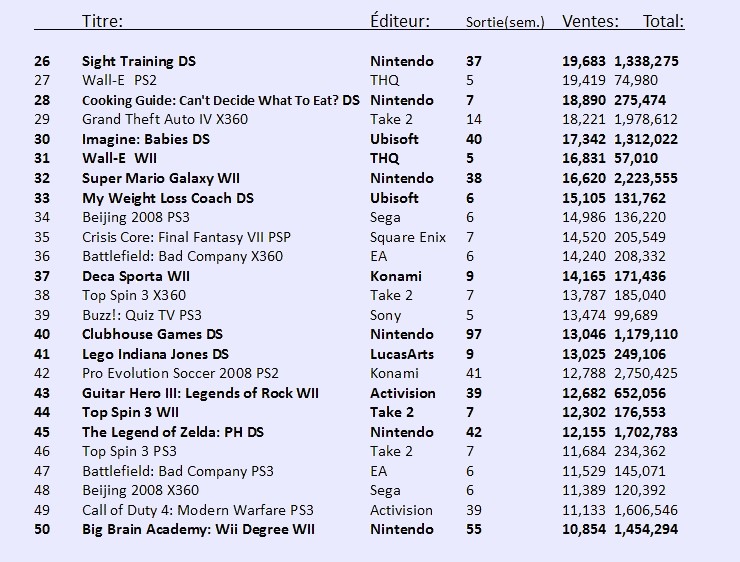Viewport: 740px width, 562px height.
Task: Click the Square Enix publisher cell
Action: coord(408,237)
